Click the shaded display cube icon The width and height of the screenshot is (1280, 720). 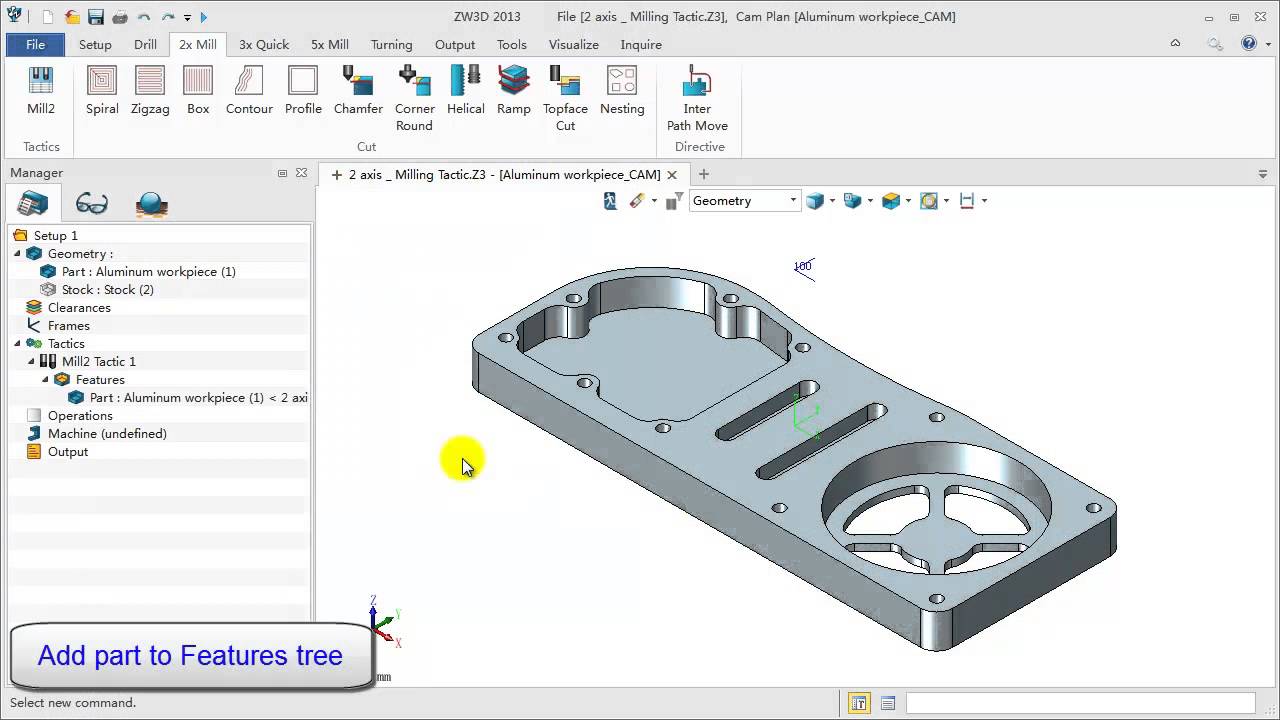pos(815,201)
